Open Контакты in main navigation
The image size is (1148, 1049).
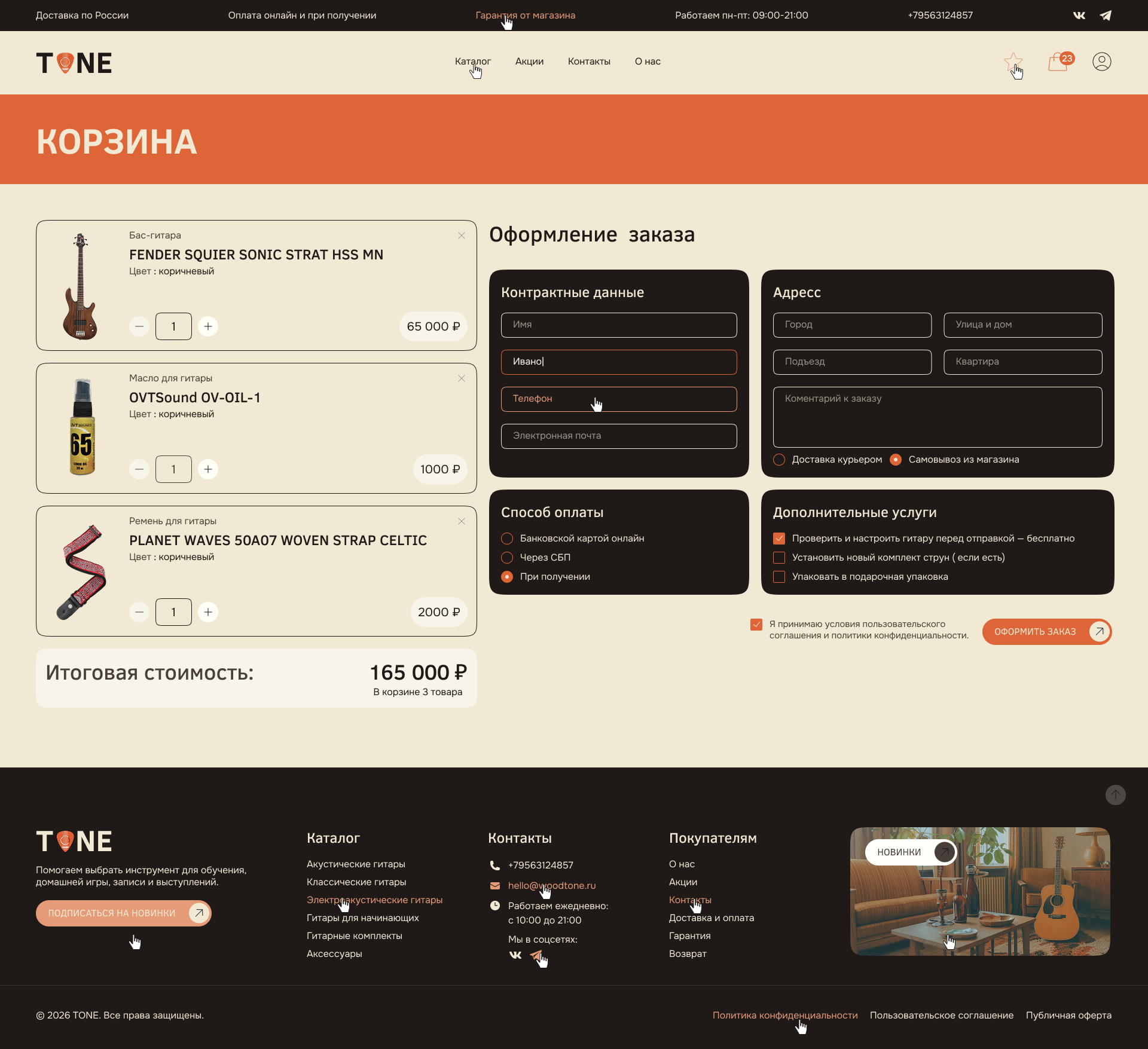[x=589, y=62]
